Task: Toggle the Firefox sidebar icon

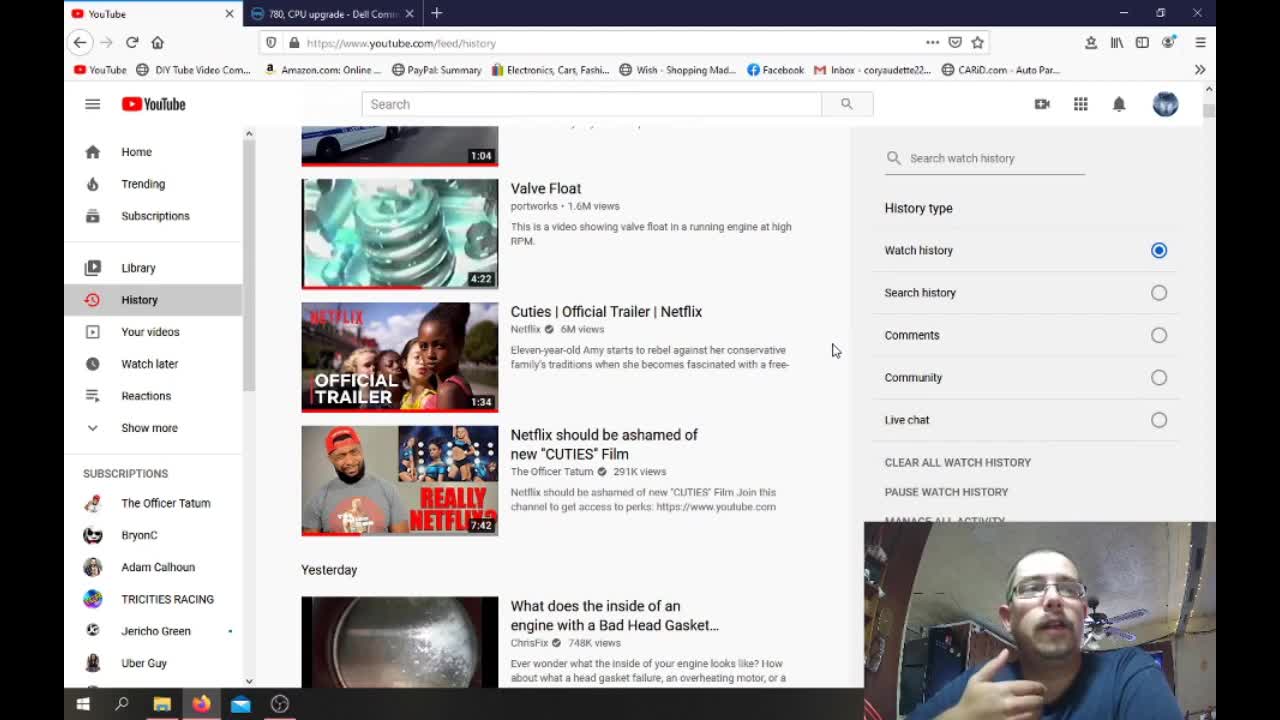Action: pos(1142,42)
